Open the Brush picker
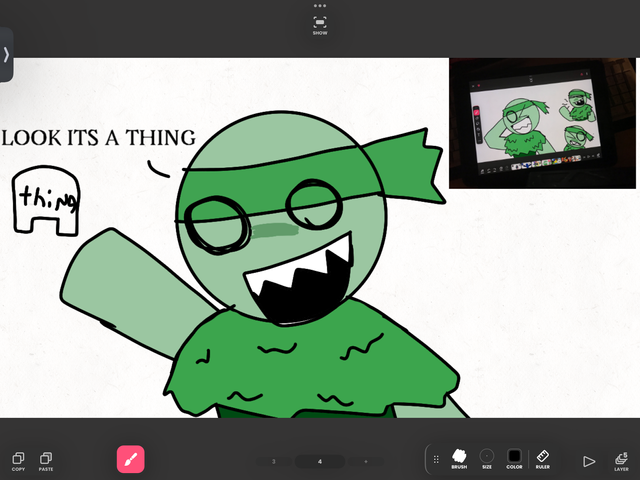The width and height of the screenshot is (640, 480). coord(459,458)
